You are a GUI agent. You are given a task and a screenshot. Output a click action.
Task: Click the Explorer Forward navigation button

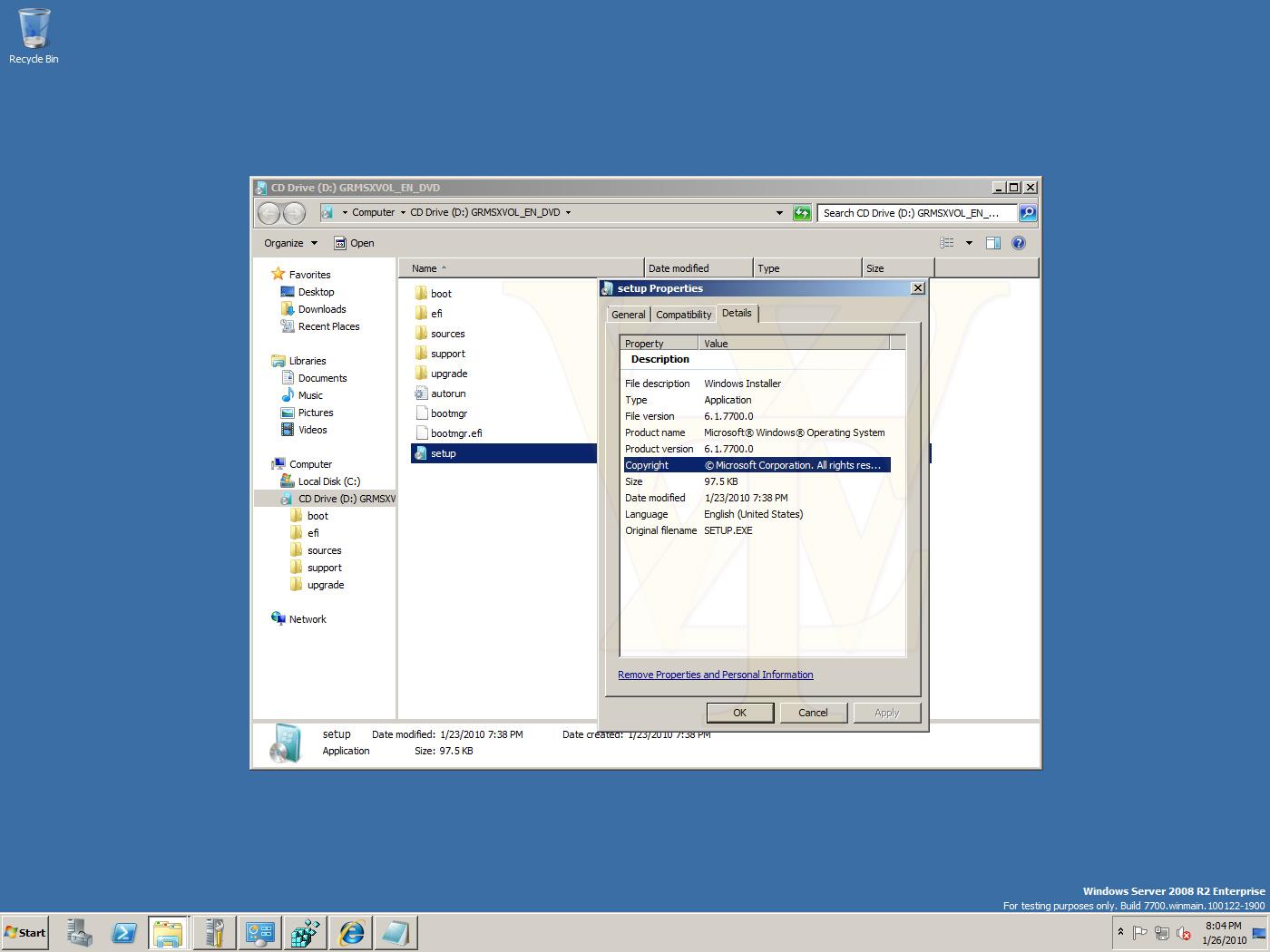tap(294, 213)
